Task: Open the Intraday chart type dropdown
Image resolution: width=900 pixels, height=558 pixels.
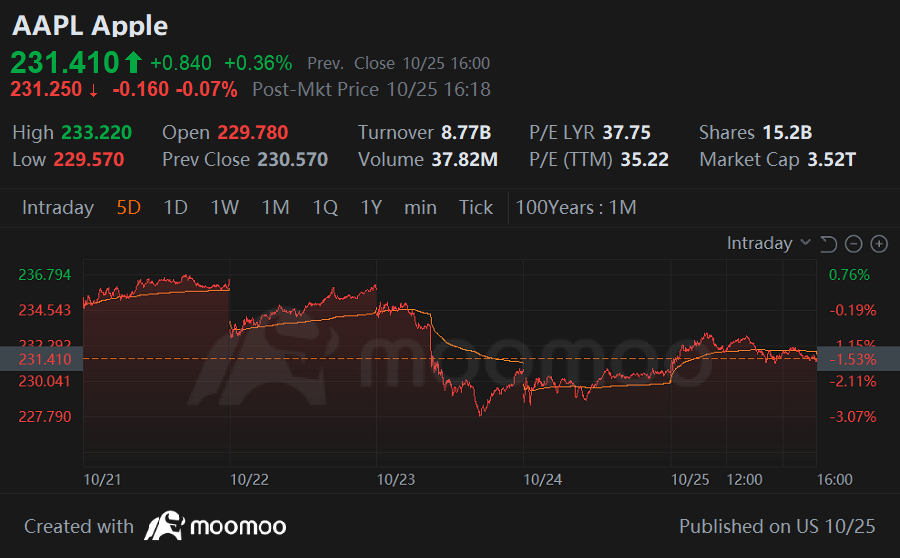Action: [769, 243]
